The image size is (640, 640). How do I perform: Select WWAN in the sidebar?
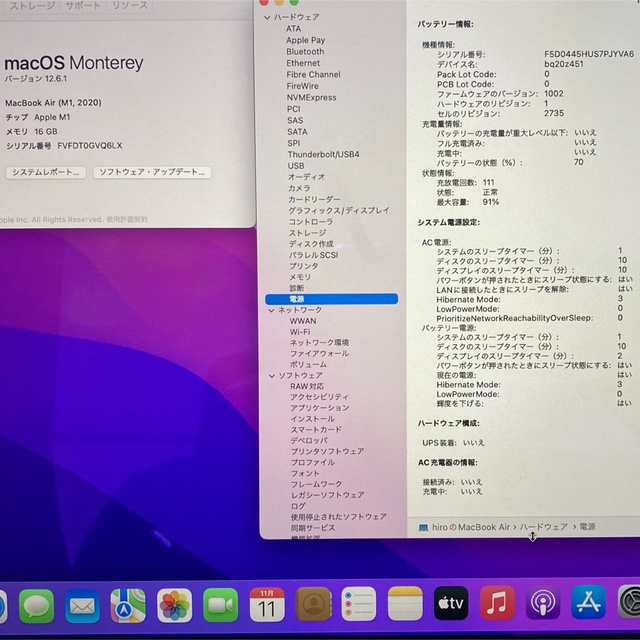[x=303, y=321]
